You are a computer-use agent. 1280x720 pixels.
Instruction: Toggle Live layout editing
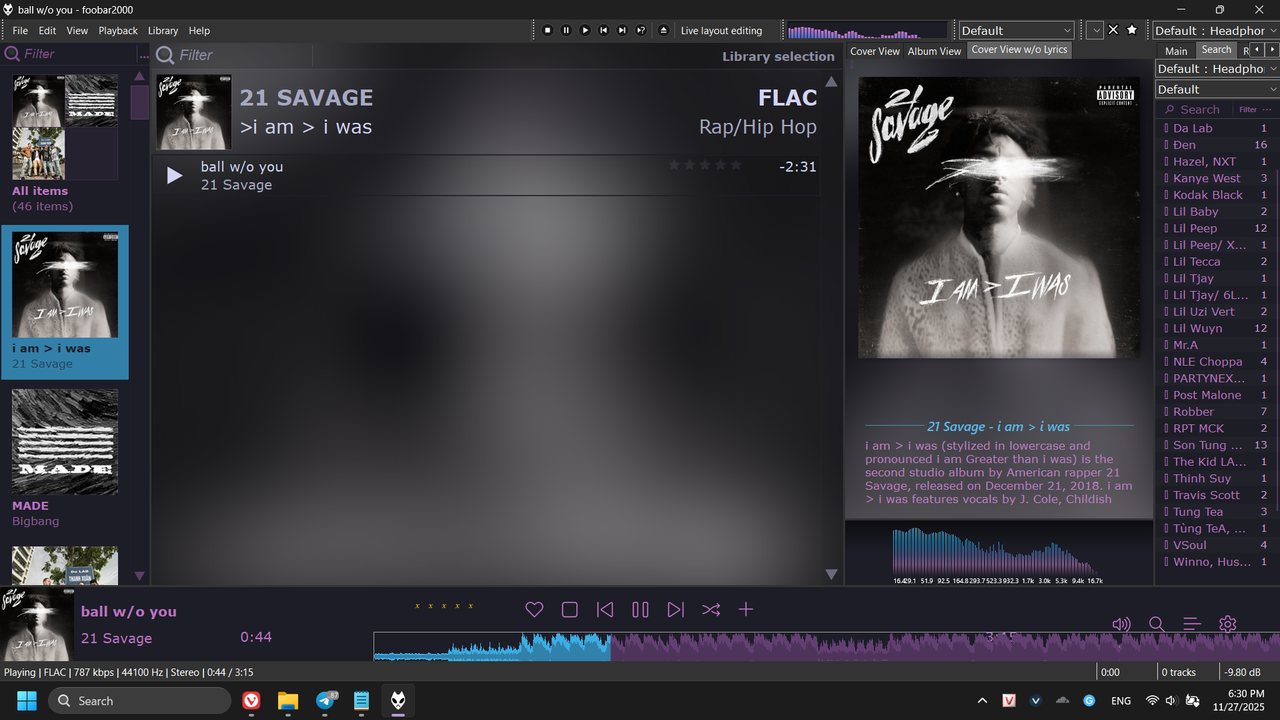721,31
